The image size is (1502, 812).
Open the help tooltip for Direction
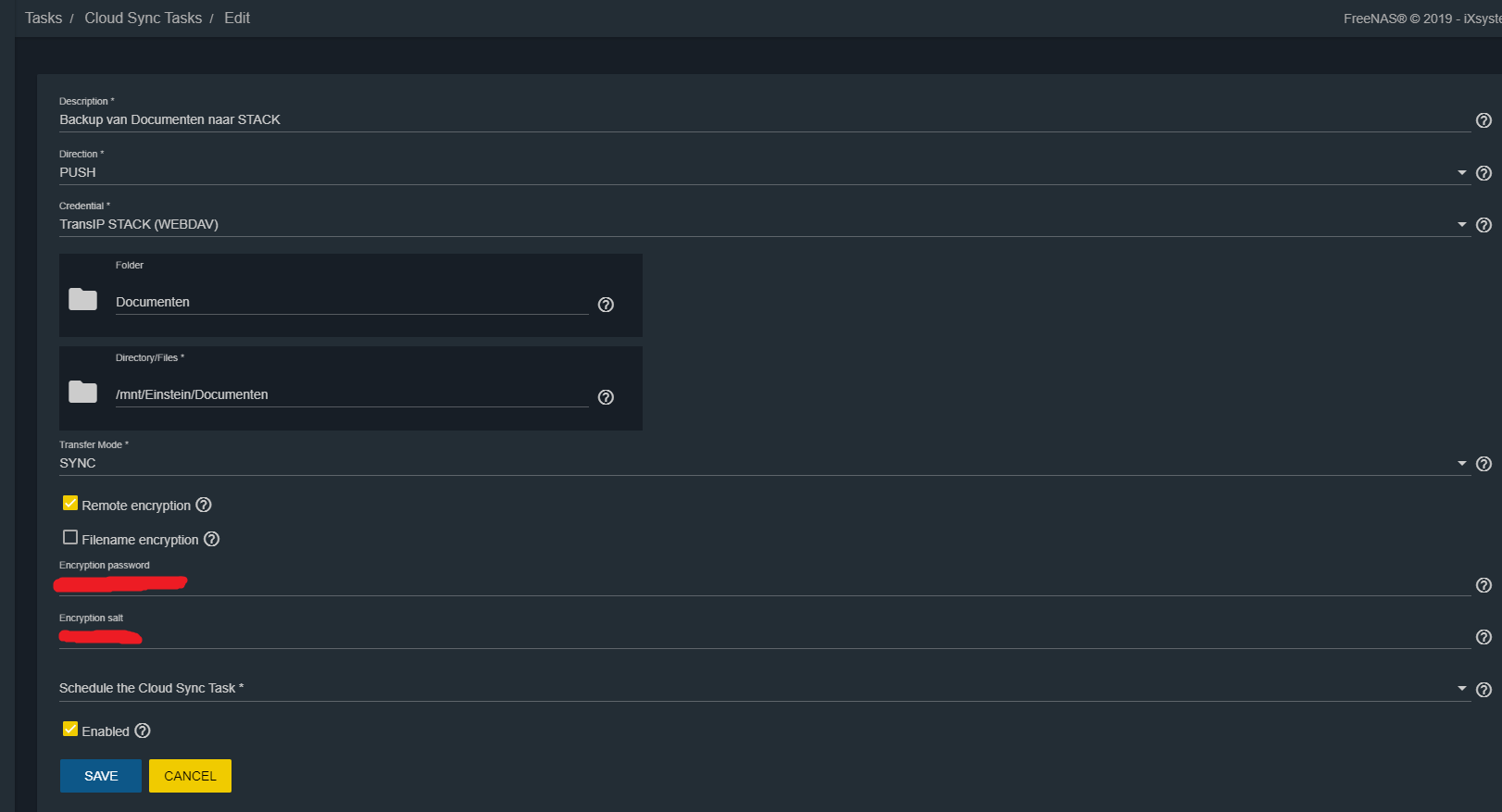[1483, 173]
